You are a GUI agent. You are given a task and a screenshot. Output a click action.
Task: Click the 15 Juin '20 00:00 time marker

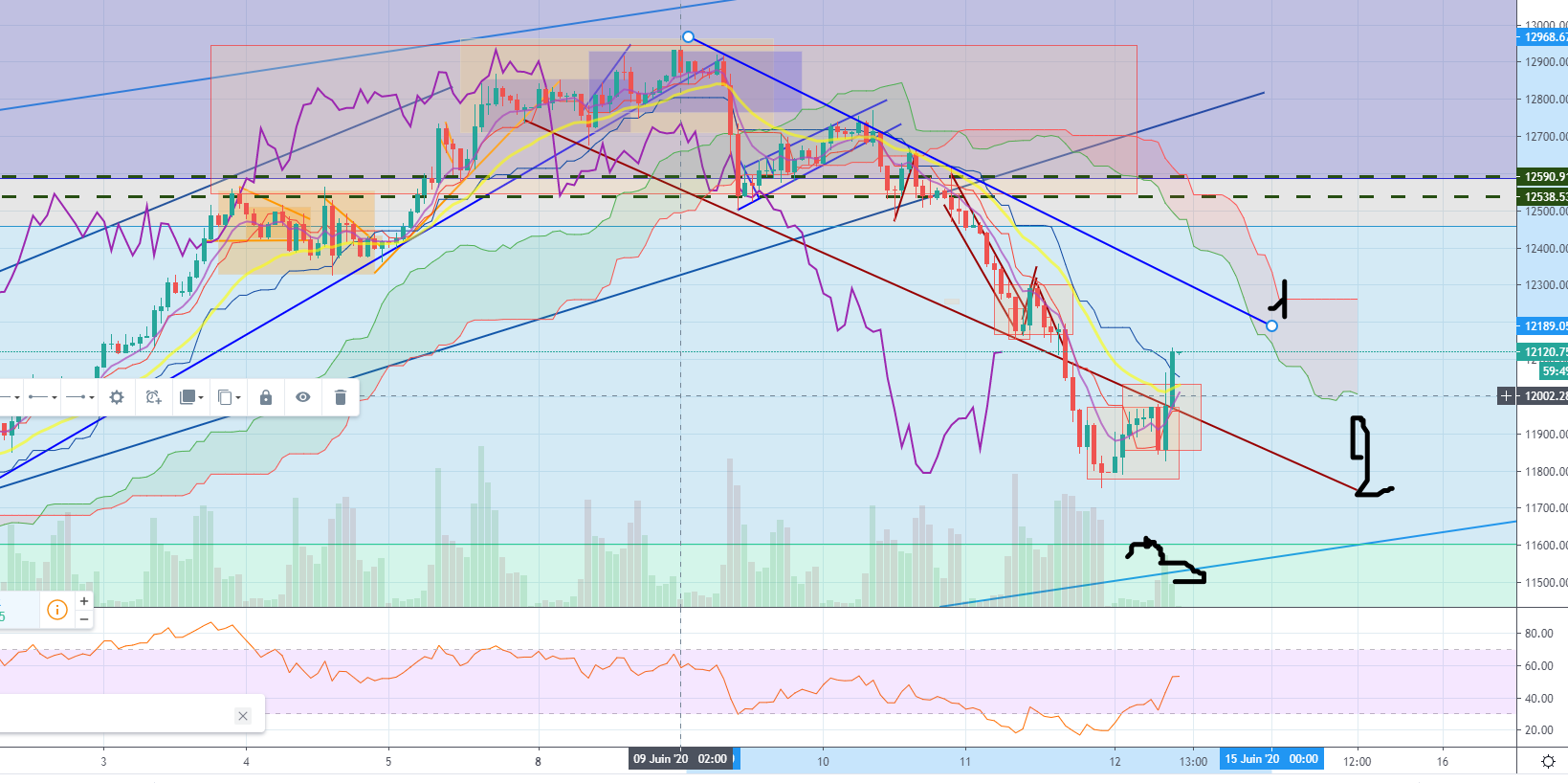1272,760
